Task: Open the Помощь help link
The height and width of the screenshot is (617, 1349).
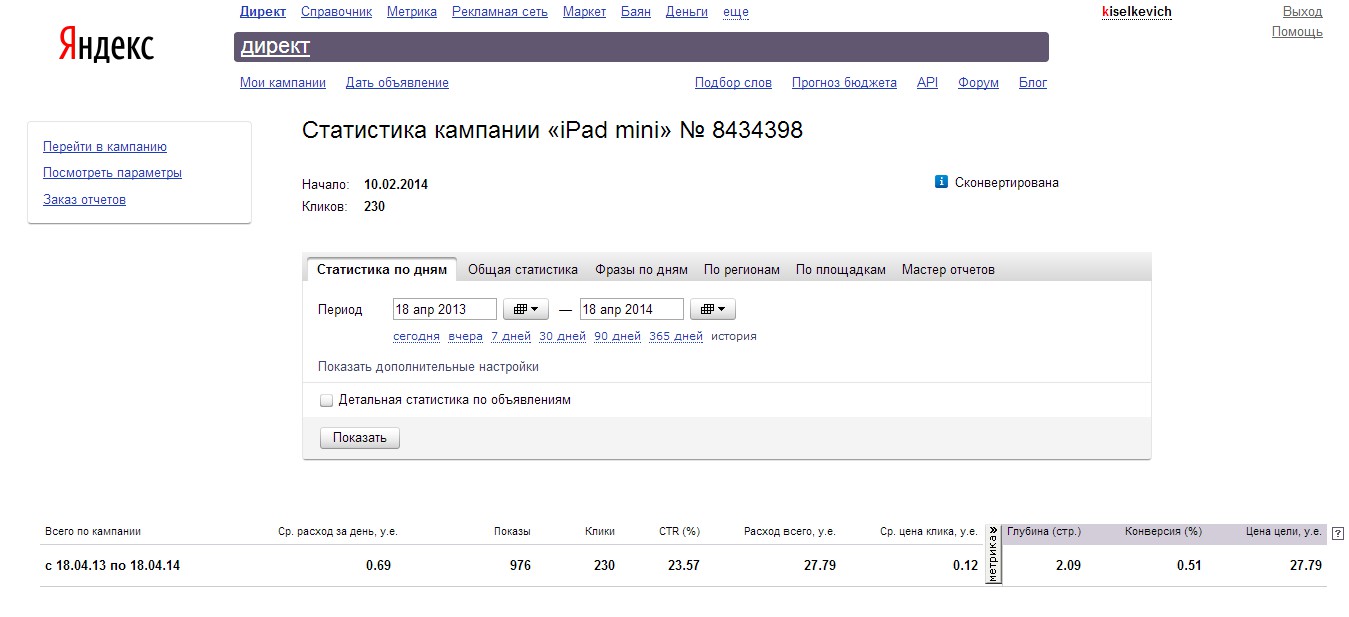Action: point(1297,32)
